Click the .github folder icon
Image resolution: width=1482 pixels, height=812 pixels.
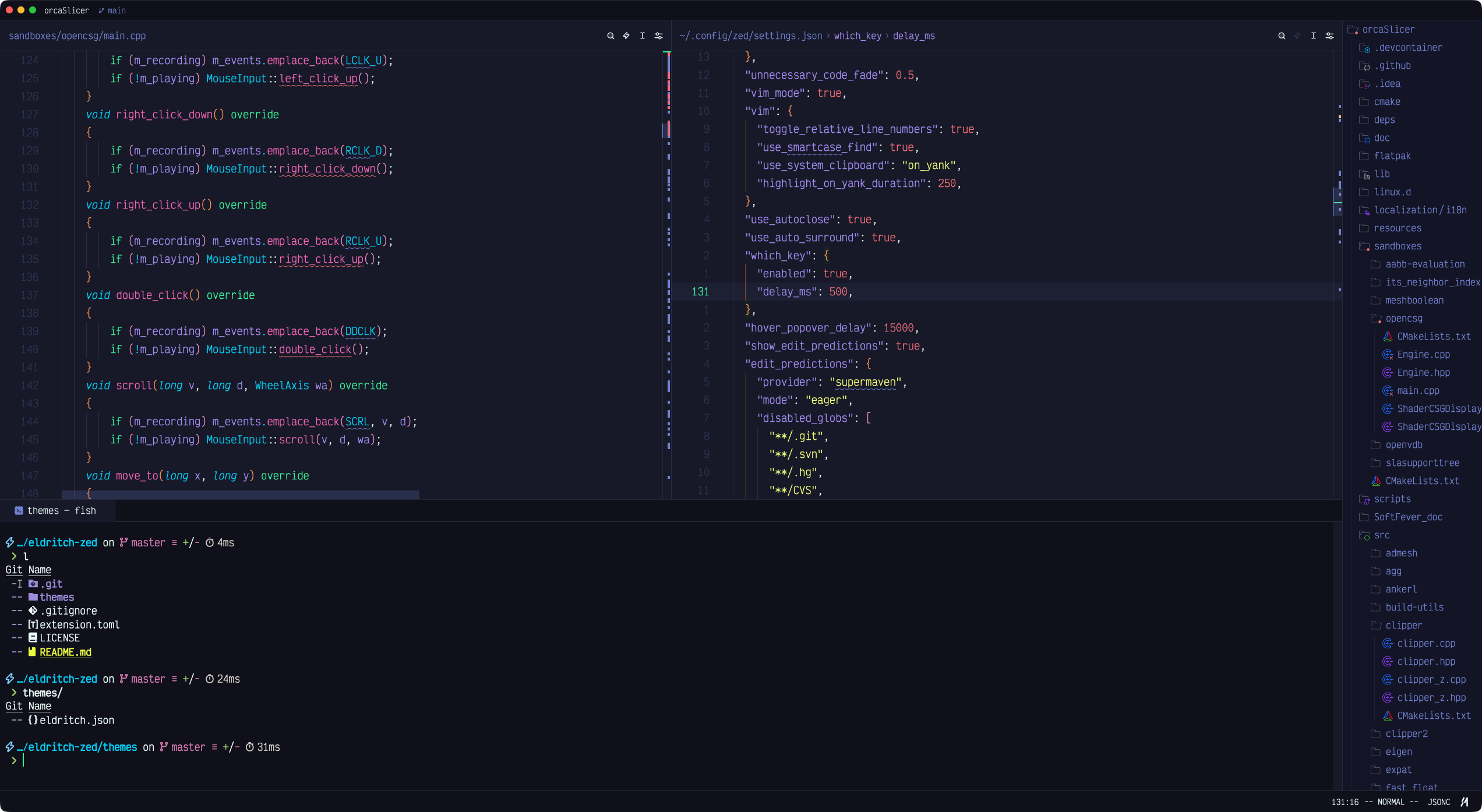click(1365, 66)
